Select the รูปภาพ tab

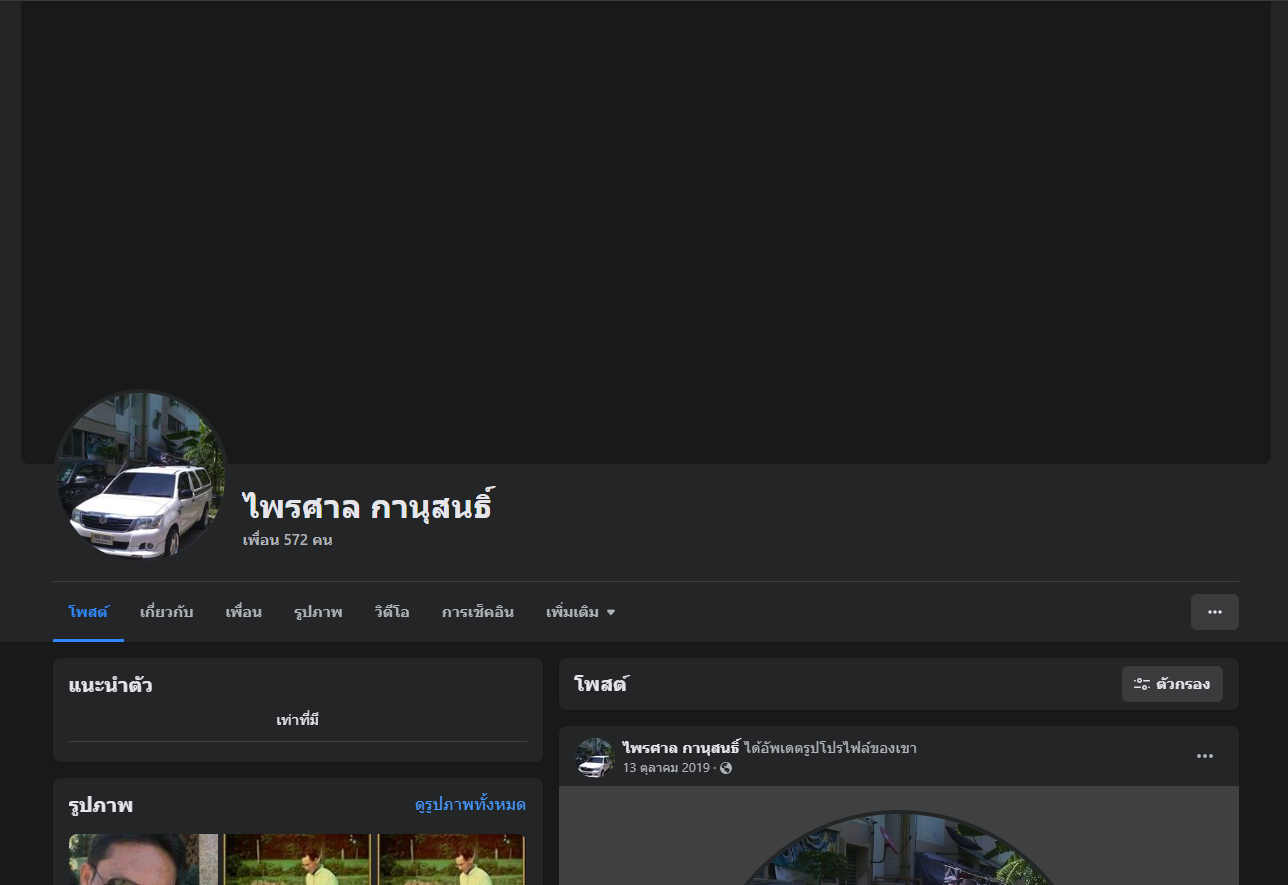point(318,612)
